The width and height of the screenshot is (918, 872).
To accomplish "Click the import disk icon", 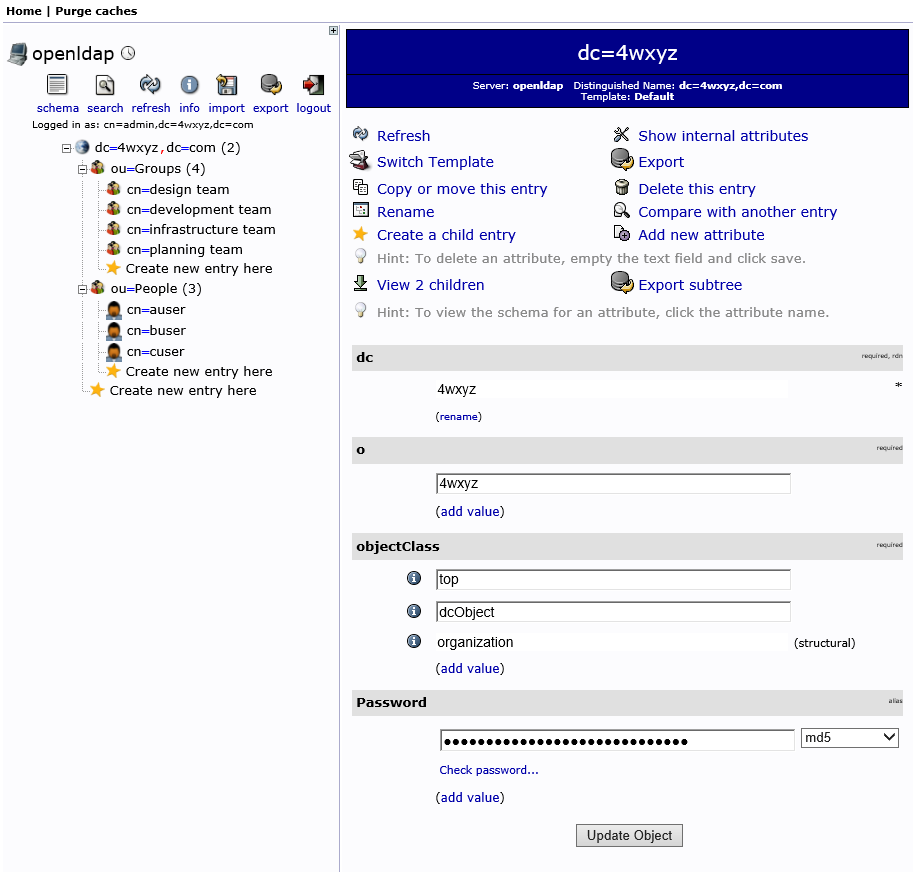I will [227, 86].
